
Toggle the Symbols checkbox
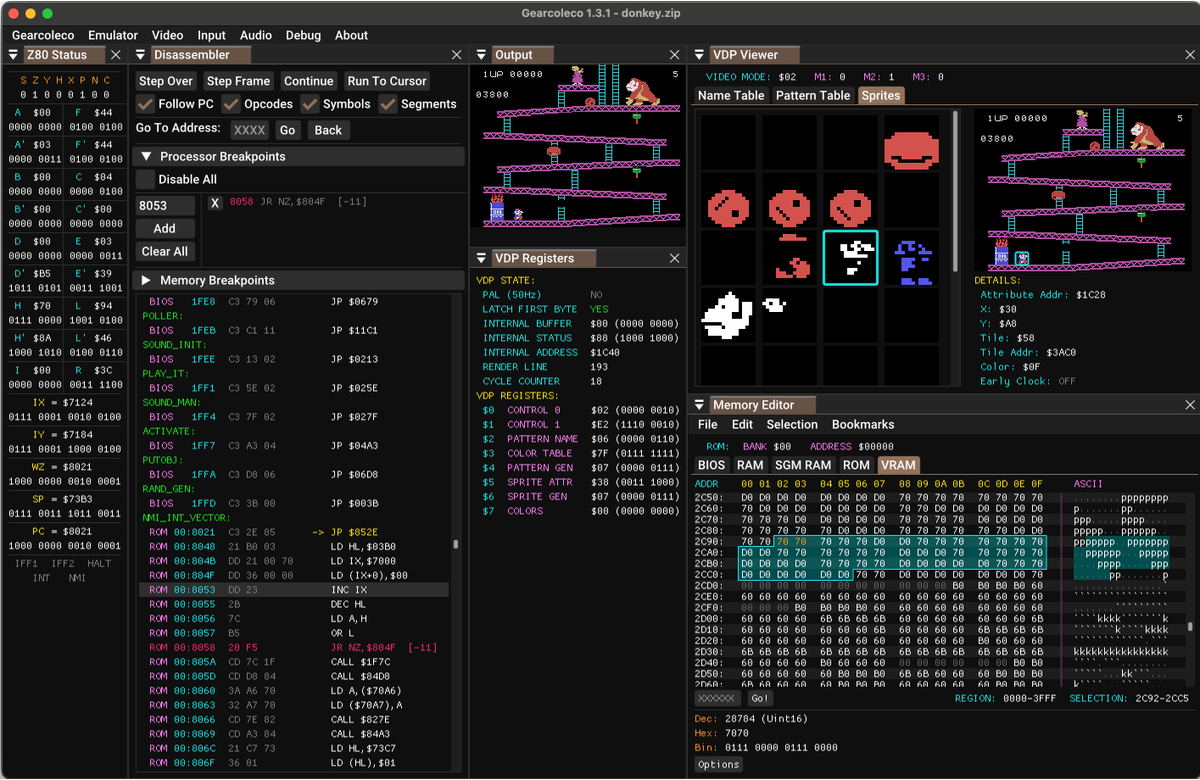[x=310, y=104]
